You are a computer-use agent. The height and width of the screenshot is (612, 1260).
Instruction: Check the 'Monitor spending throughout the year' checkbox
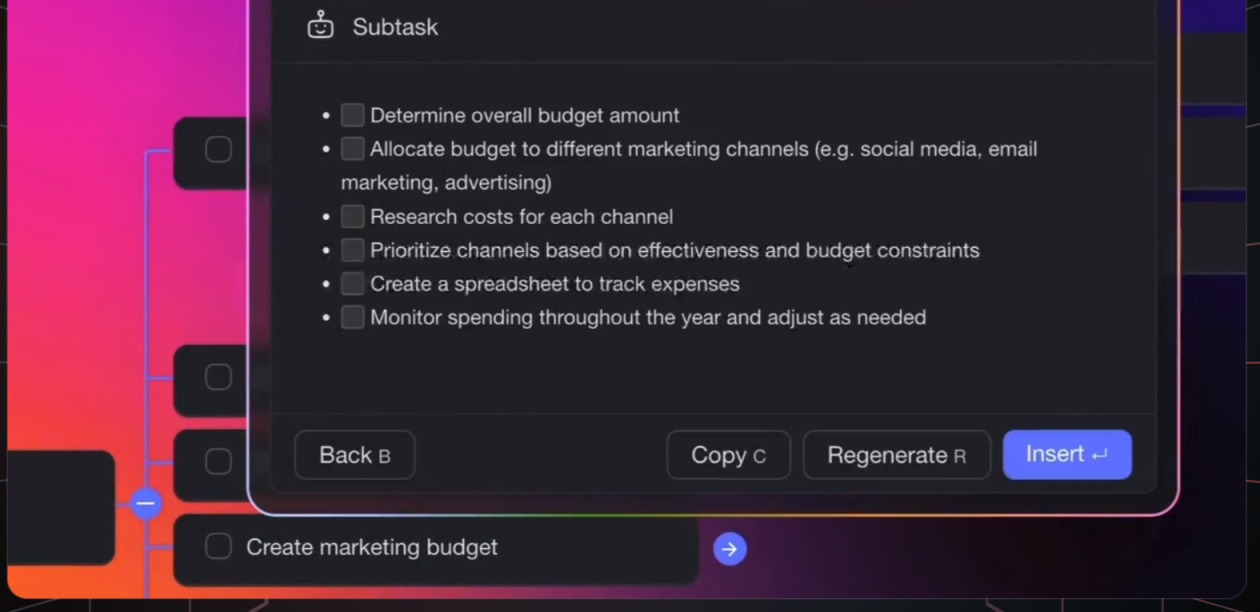(352, 317)
